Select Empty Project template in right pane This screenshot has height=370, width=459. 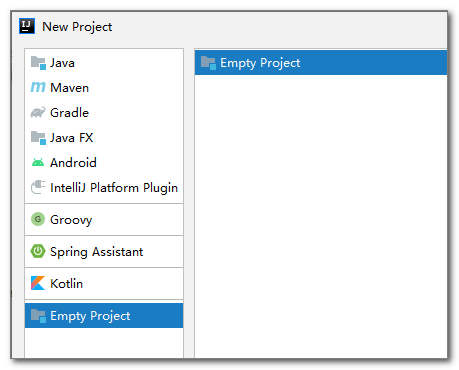(321, 63)
